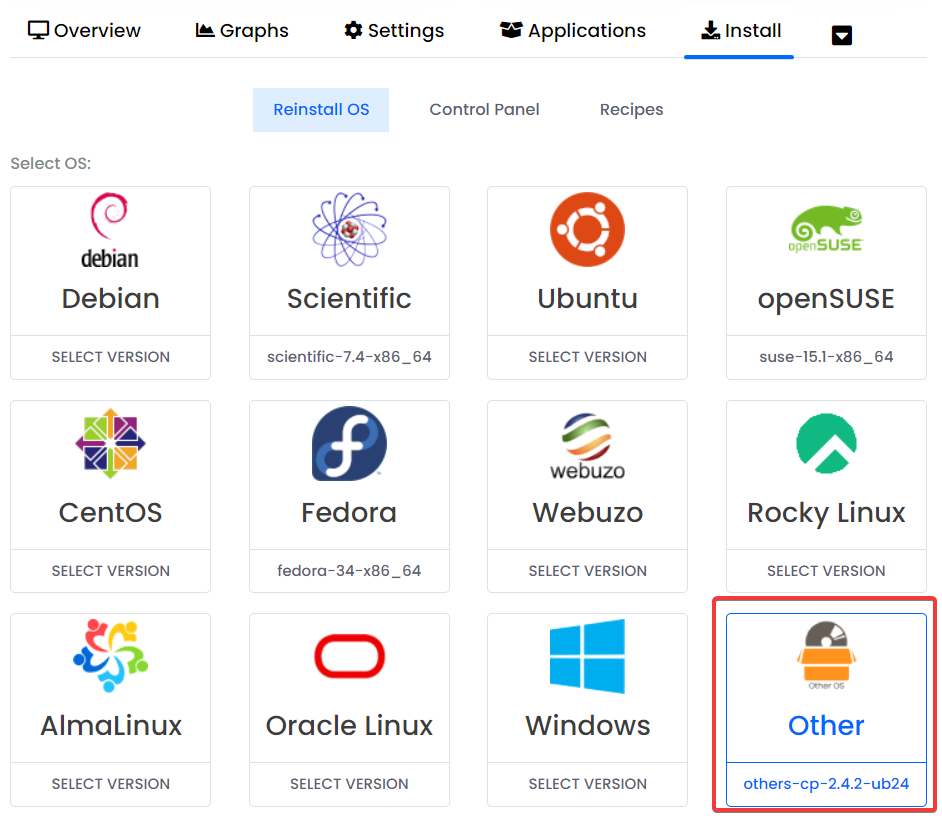Click the openSUSE chameleon logo
This screenshot has width=942, height=824.
[826, 229]
